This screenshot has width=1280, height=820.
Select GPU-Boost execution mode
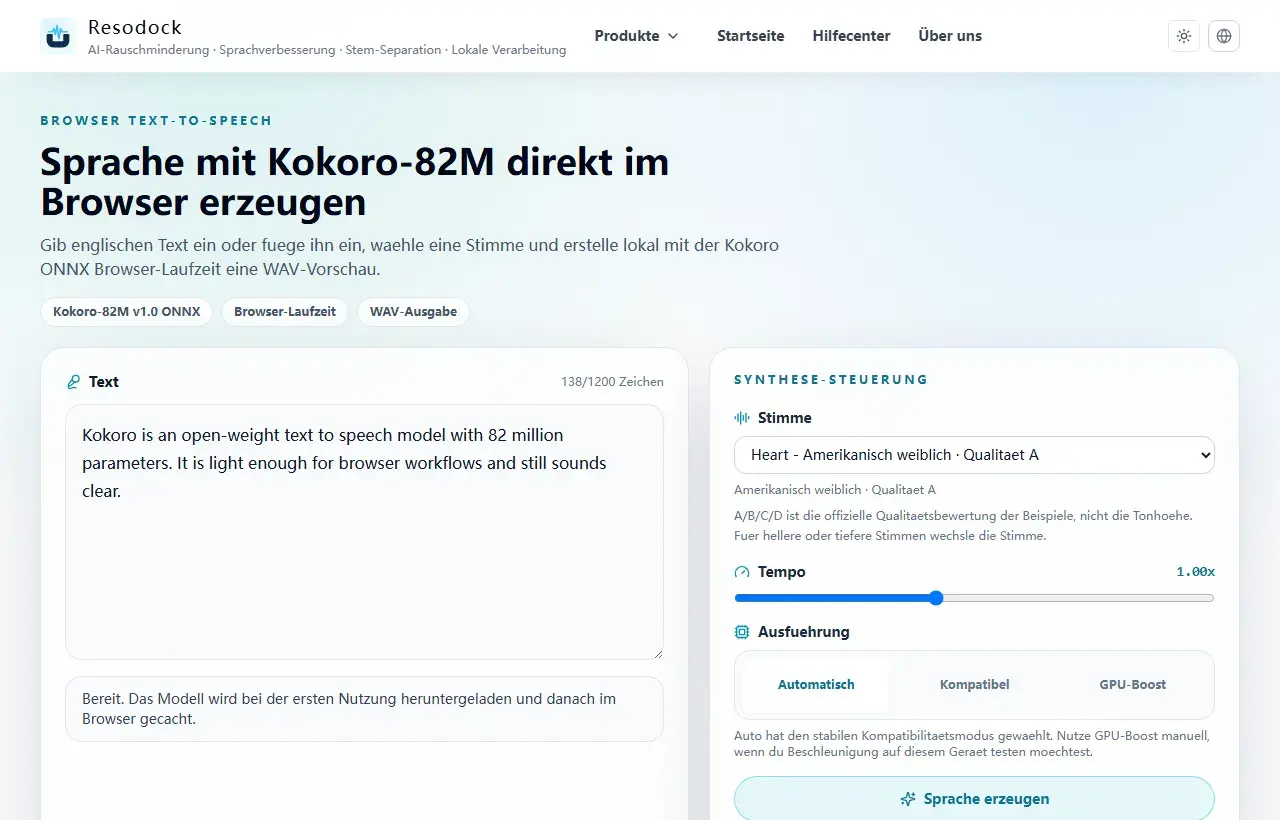click(1133, 685)
